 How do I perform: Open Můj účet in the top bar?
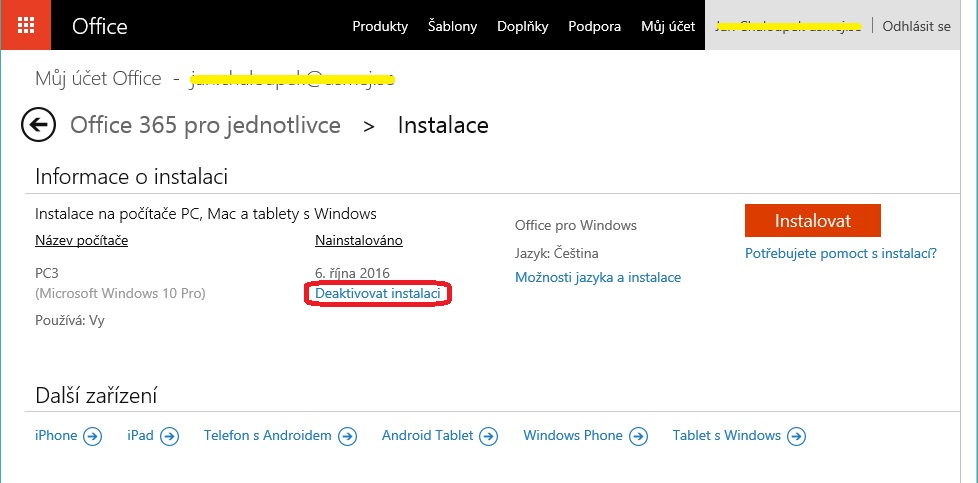tap(668, 26)
